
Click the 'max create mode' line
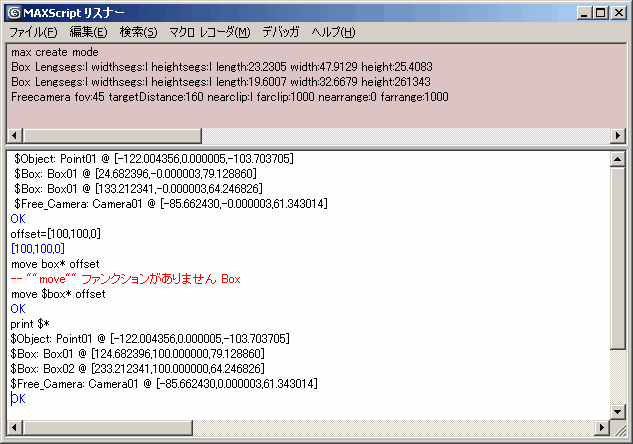(x=55, y=52)
